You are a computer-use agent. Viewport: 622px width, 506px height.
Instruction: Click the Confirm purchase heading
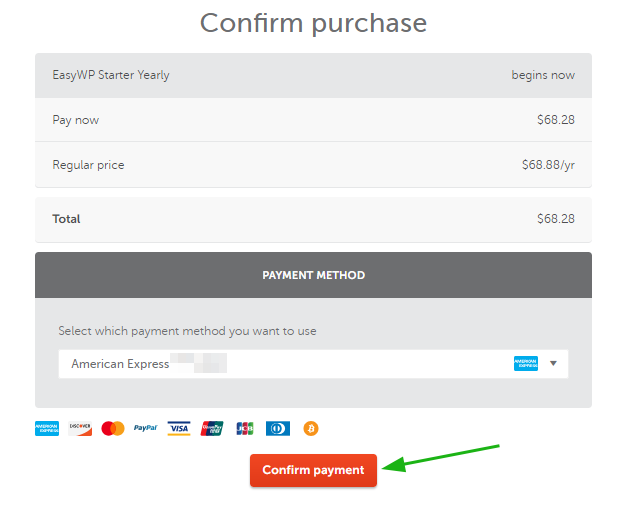tap(313, 23)
